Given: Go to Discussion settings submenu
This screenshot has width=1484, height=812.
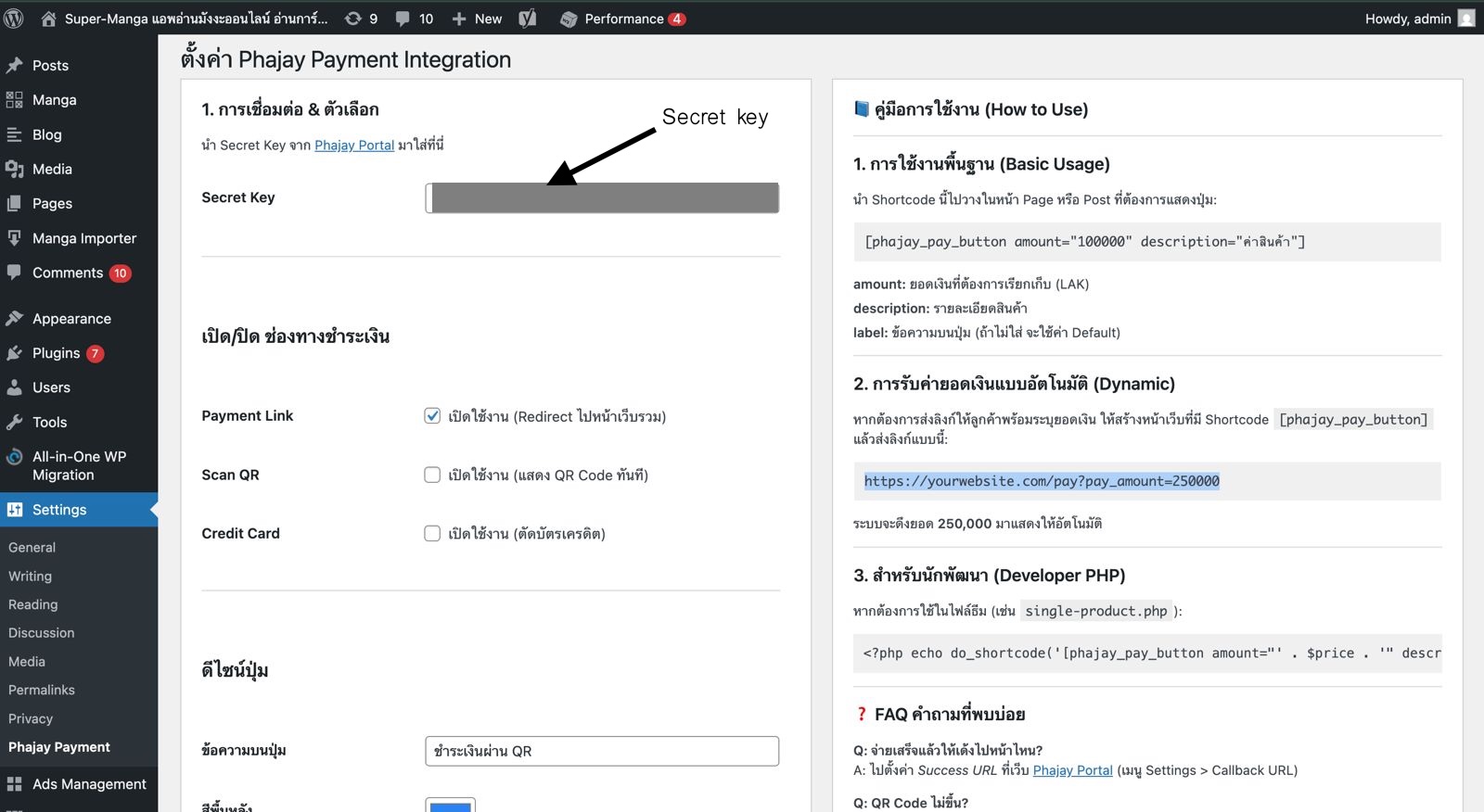Looking at the screenshot, I should (41, 633).
